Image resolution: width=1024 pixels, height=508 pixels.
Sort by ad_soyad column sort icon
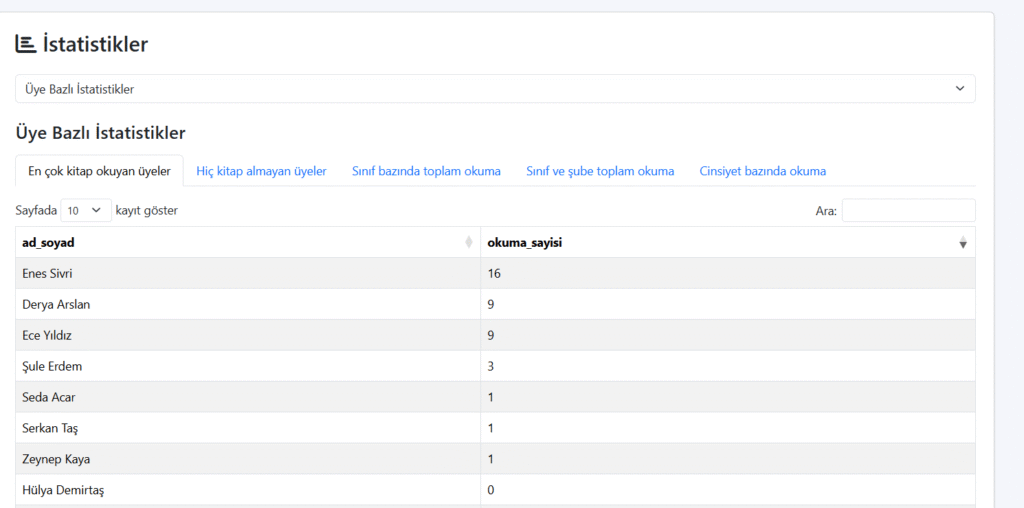coord(469,243)
